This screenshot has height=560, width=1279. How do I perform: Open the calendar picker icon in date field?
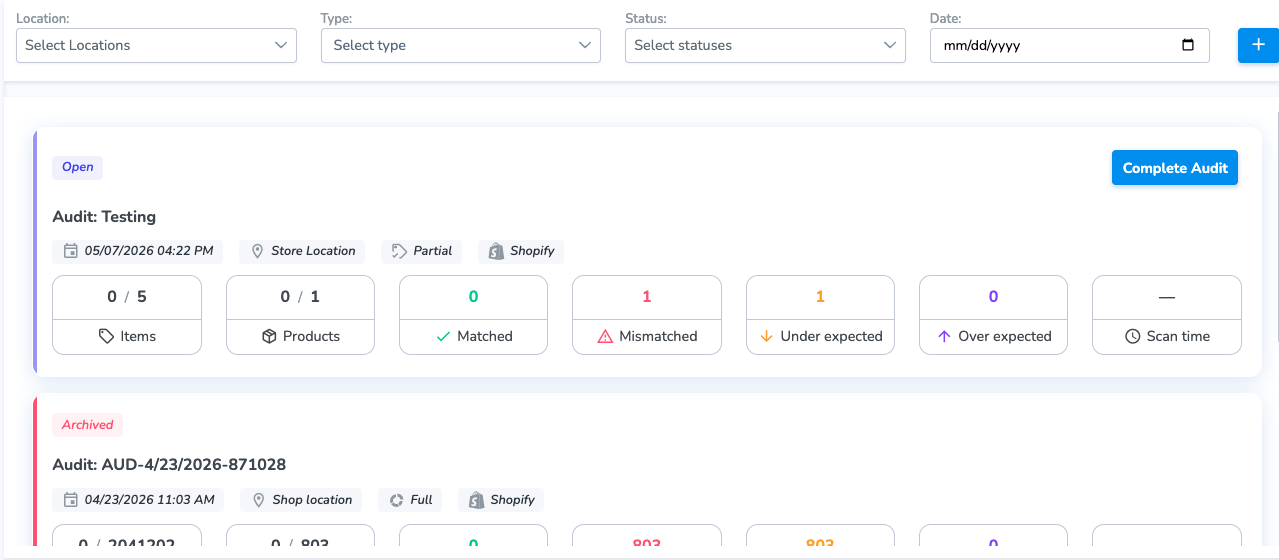[1188, 45]
